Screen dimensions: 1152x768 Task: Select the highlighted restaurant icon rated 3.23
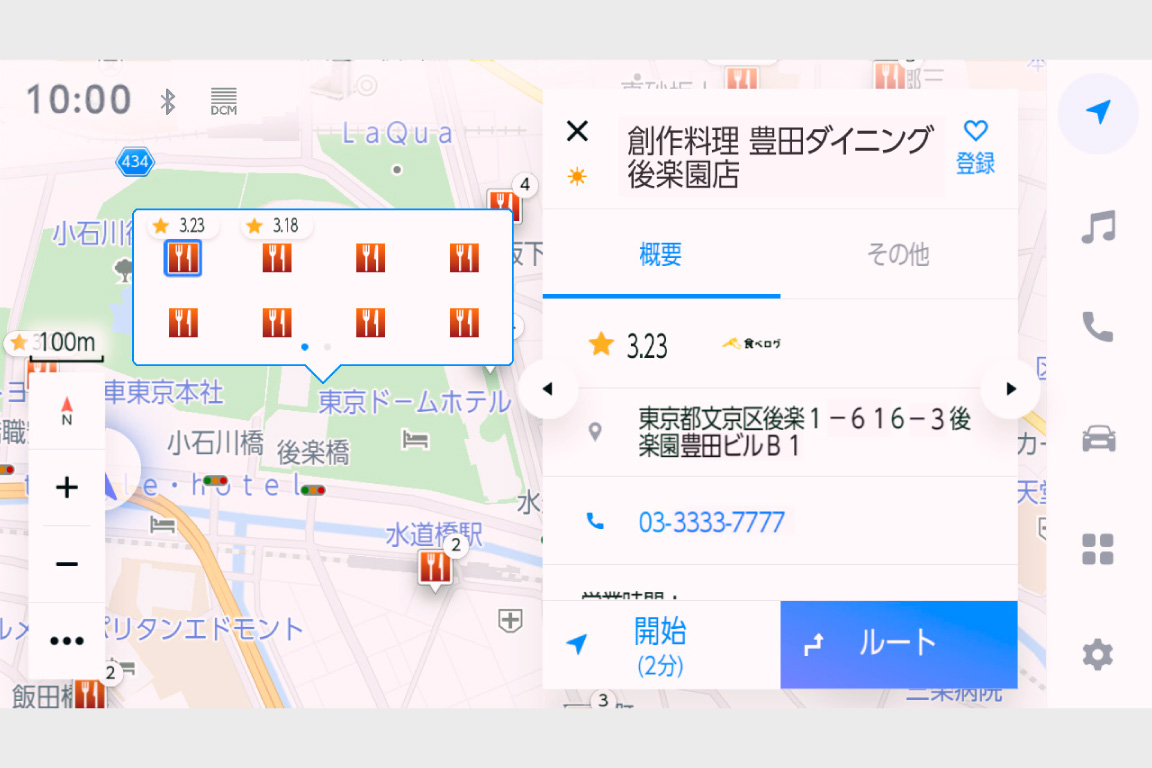click(x=182, y=258)
